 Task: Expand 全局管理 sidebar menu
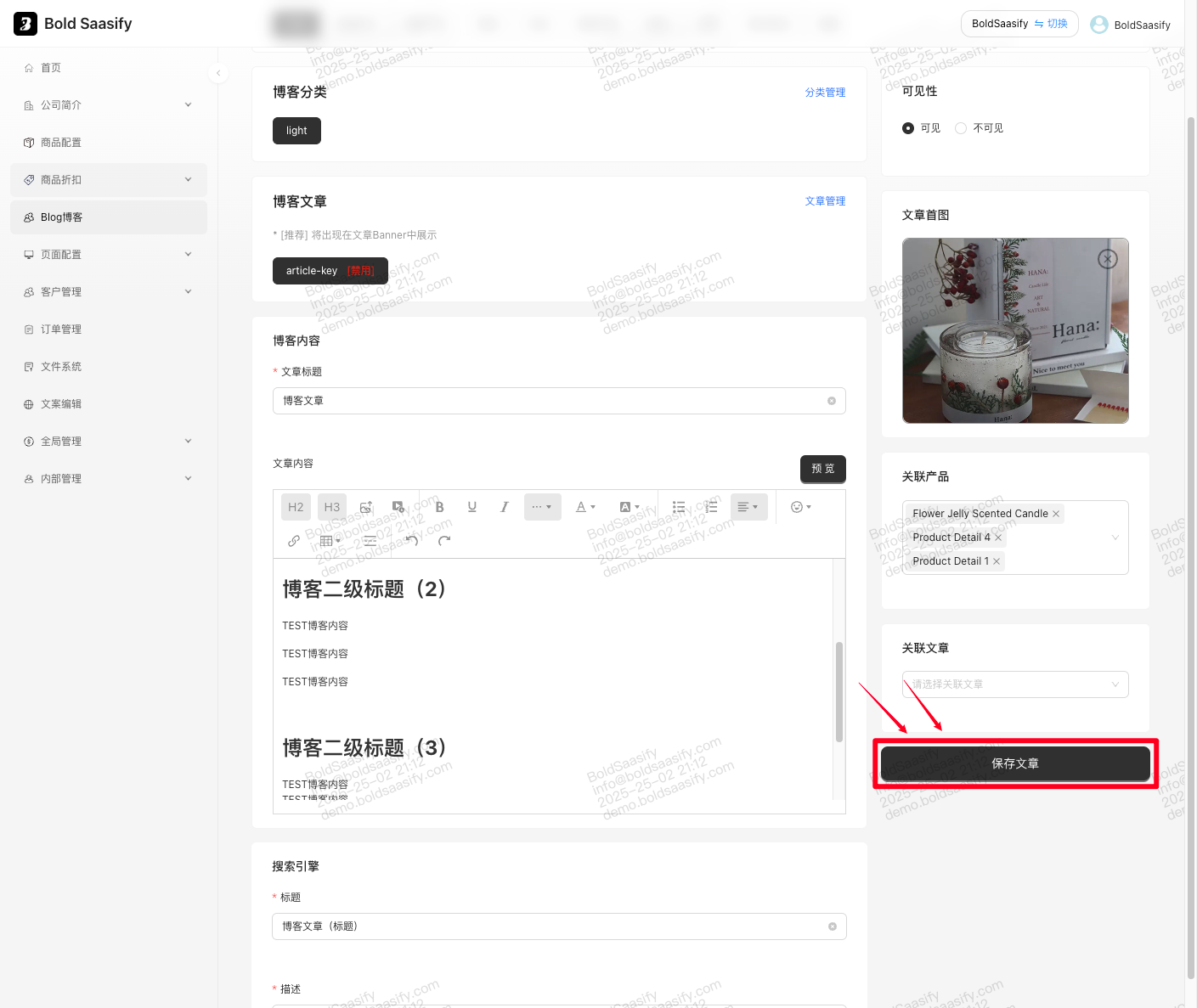[x=109, y=442]
